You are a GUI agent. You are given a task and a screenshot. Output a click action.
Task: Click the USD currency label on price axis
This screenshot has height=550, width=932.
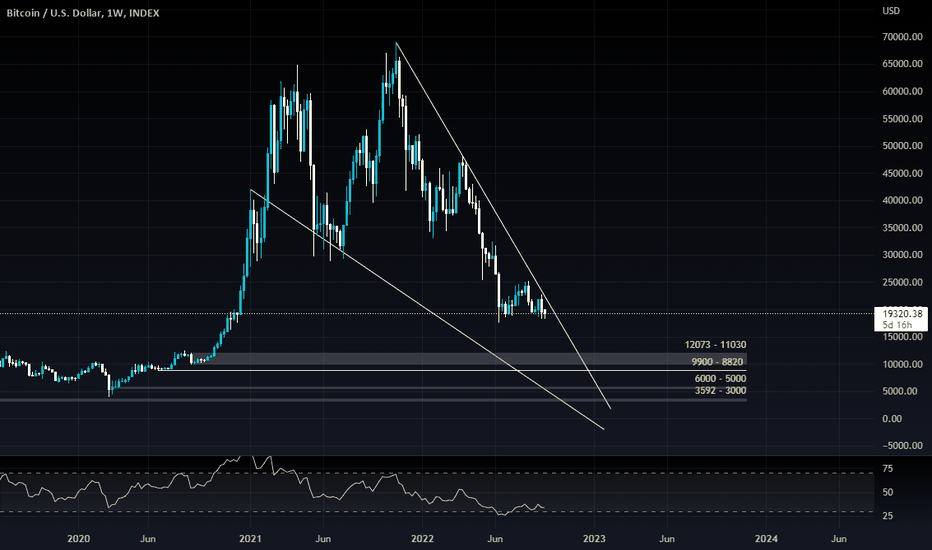891,11
